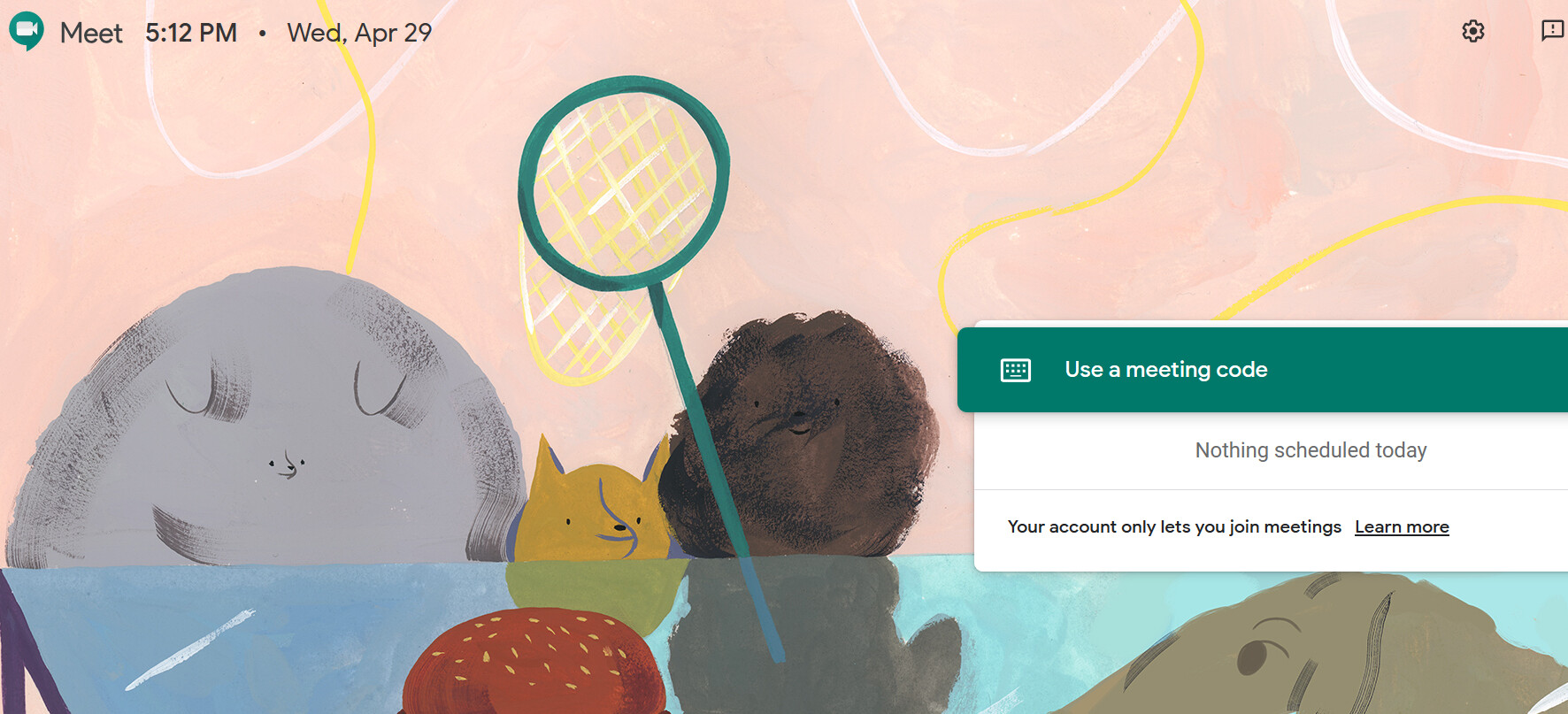This screenshot has width=1568, height=714.
Task: Click the Meet product name text
Action: (x=91, y=33)
